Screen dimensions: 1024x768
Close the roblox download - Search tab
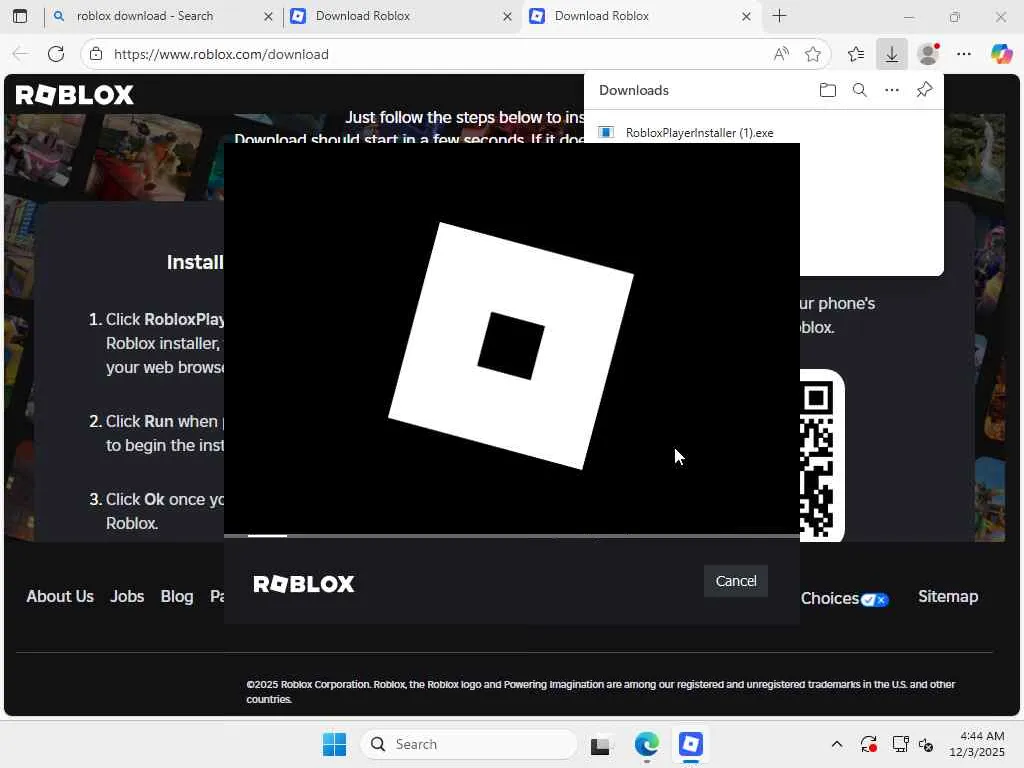(268, 16)
